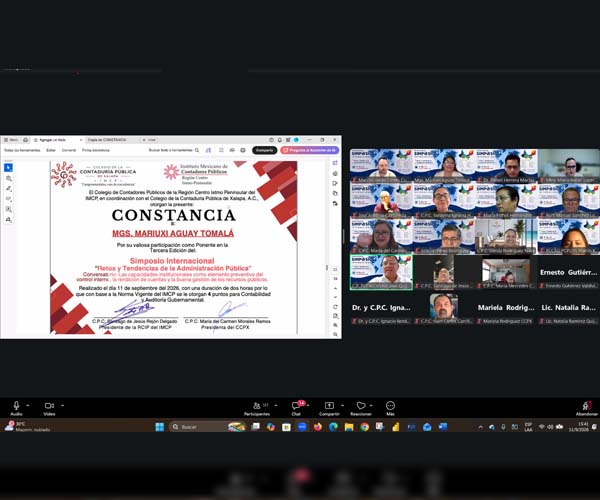
Task: Choose the signature stamp tool in Acrobat sidebar
Action: tap(8, 220)
